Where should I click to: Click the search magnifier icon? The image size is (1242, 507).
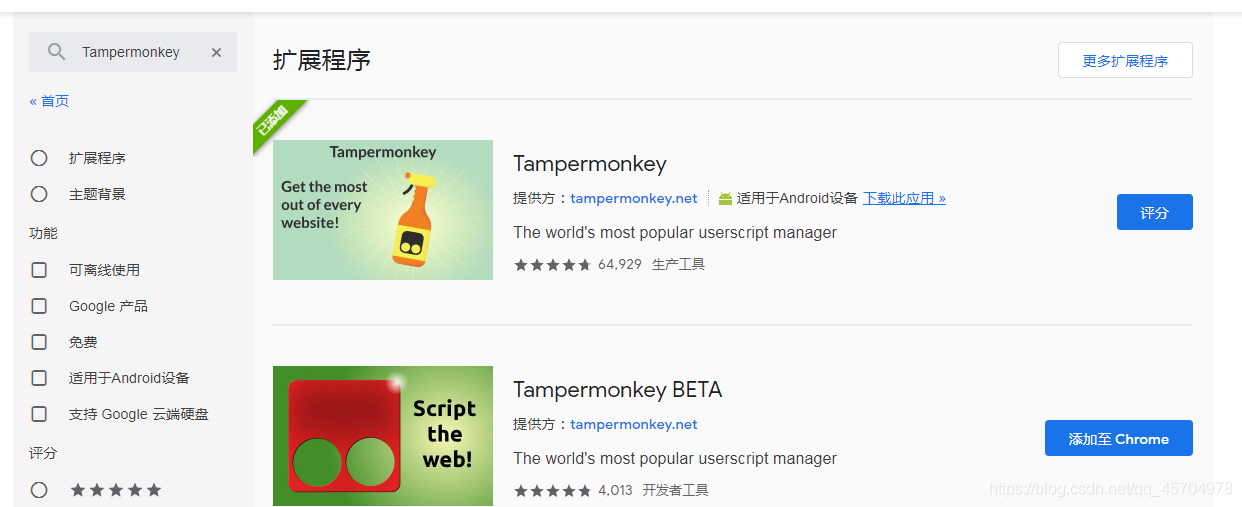click(57, 52)
